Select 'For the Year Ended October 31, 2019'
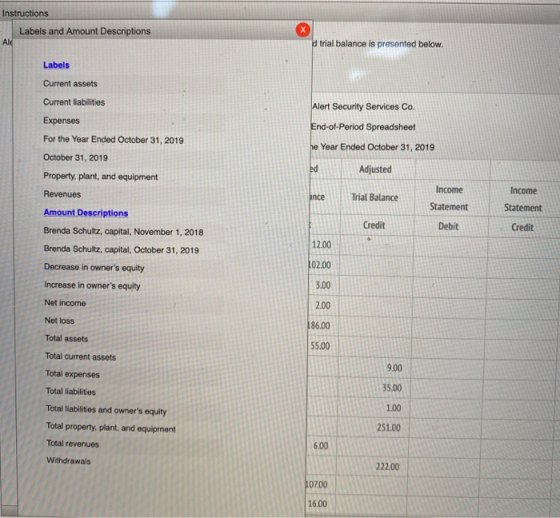The height and width of the screenshot is (518, 560). click(x=113, y=139)
